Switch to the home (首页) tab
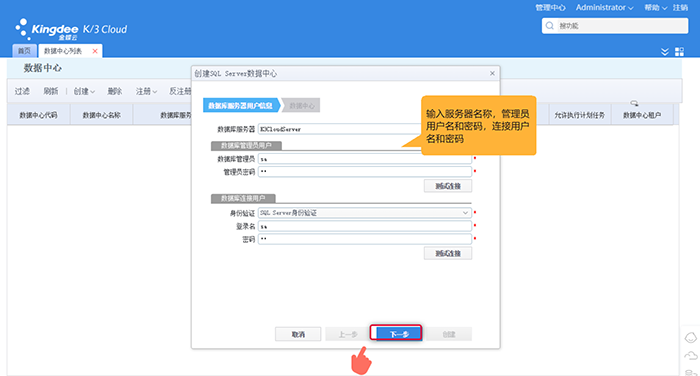 24,51
